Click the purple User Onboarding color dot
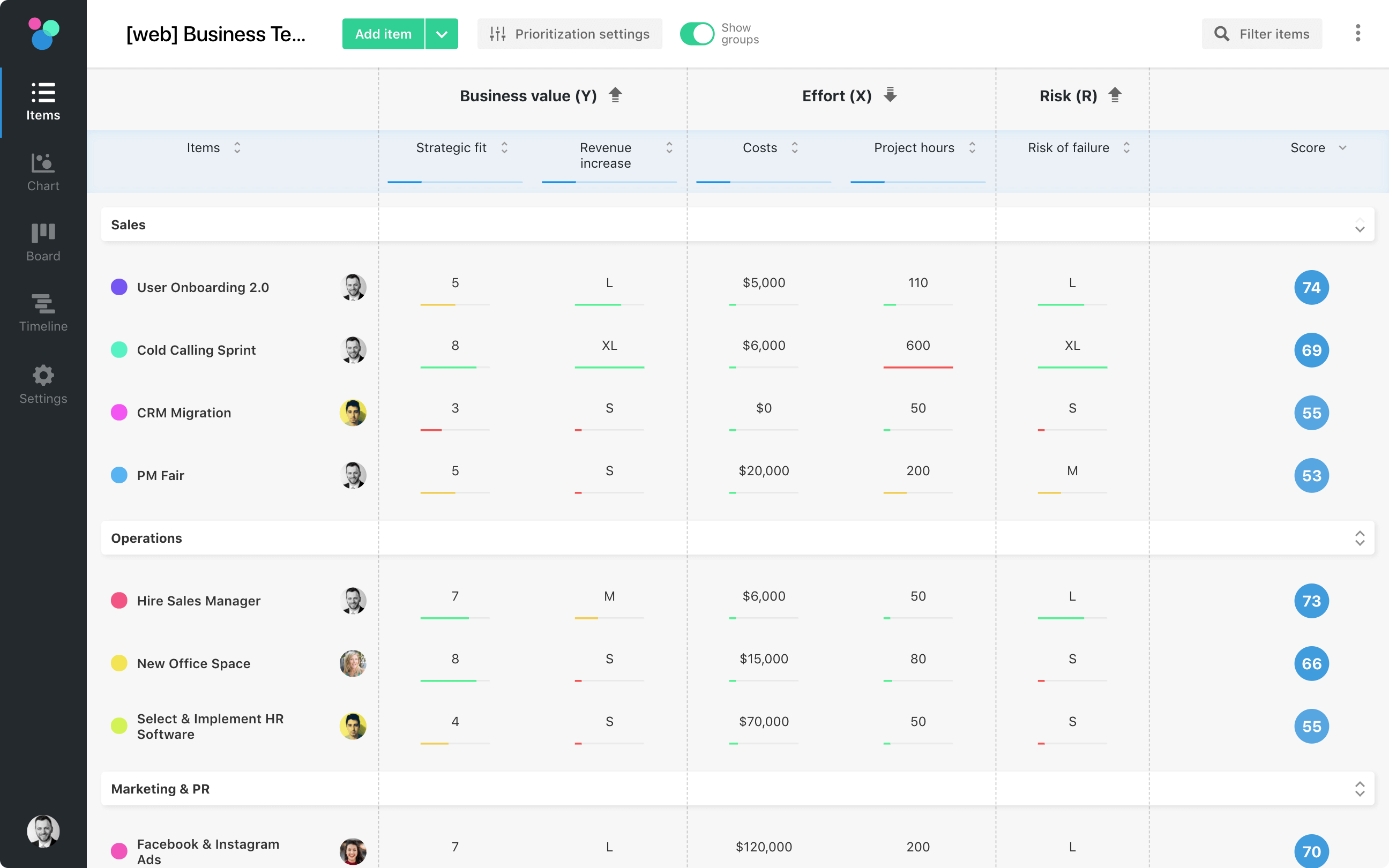1389x868 pixels. pos(119,287)
